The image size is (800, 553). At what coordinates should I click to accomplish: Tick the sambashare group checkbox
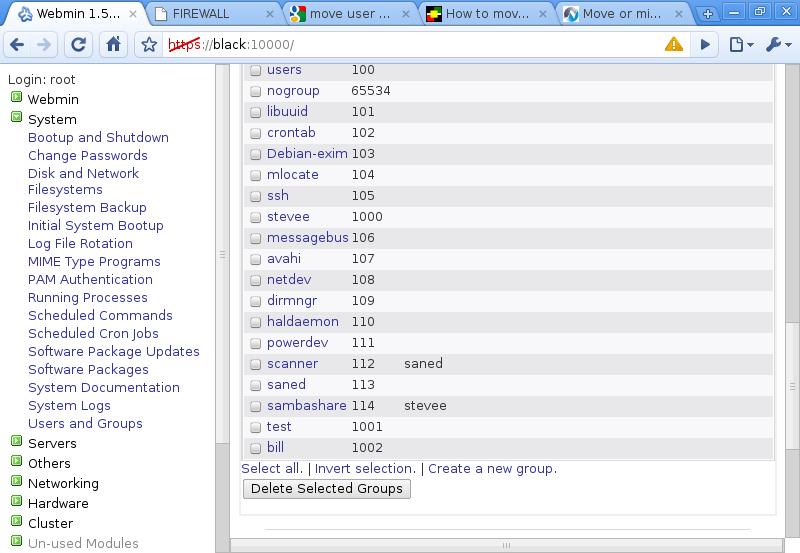255,406
